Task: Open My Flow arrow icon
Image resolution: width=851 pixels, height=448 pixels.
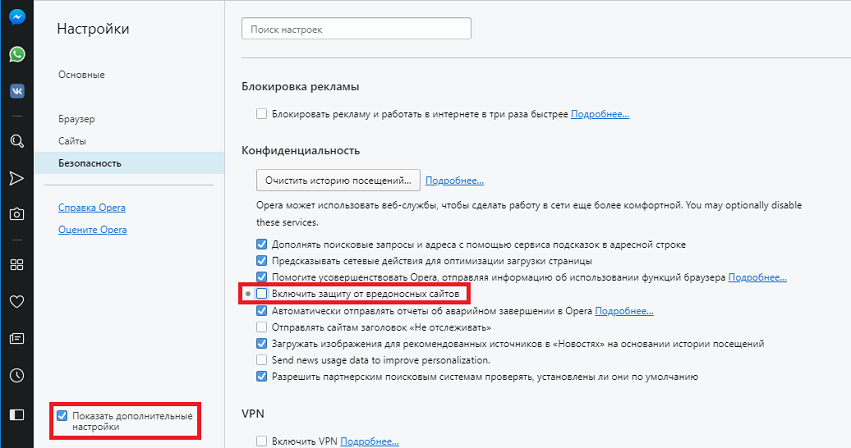Action: [17, 178]
